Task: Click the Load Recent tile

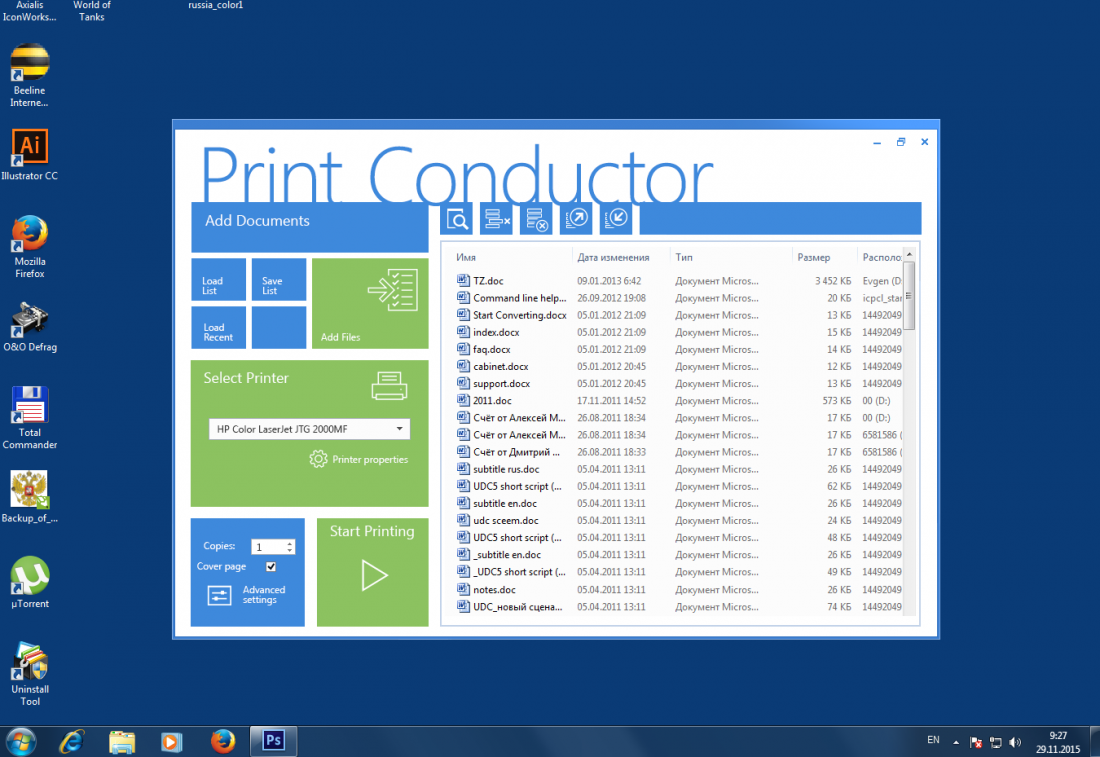Action: 219,327
